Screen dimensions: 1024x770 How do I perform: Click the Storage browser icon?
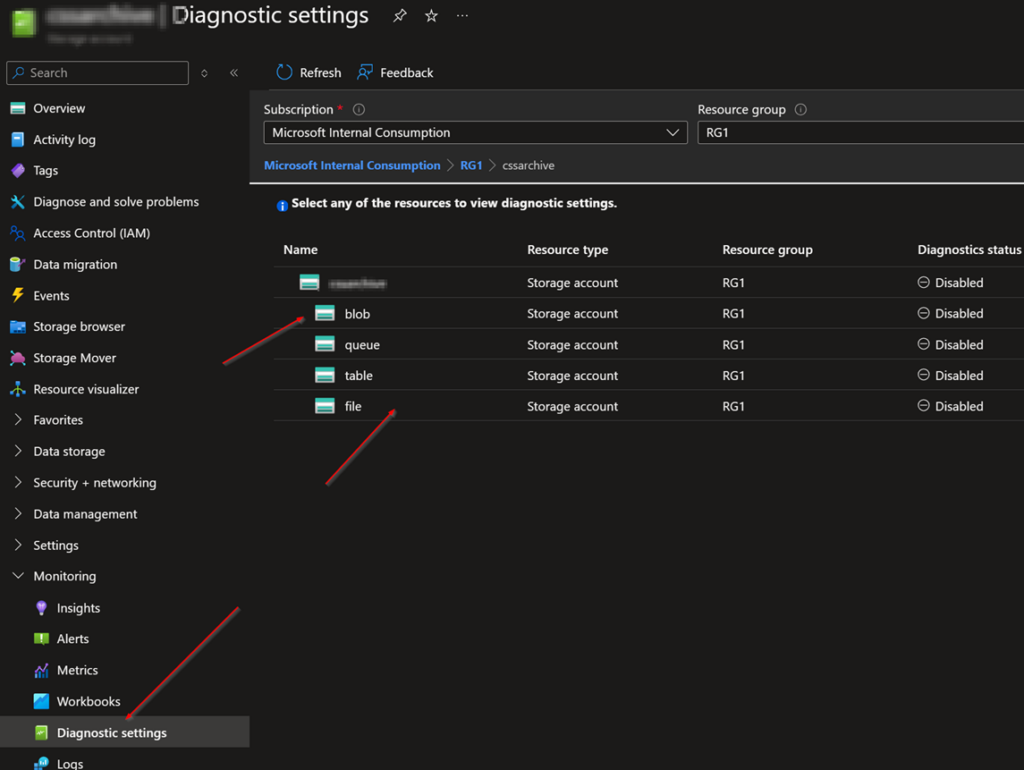(x=18, y=327)
